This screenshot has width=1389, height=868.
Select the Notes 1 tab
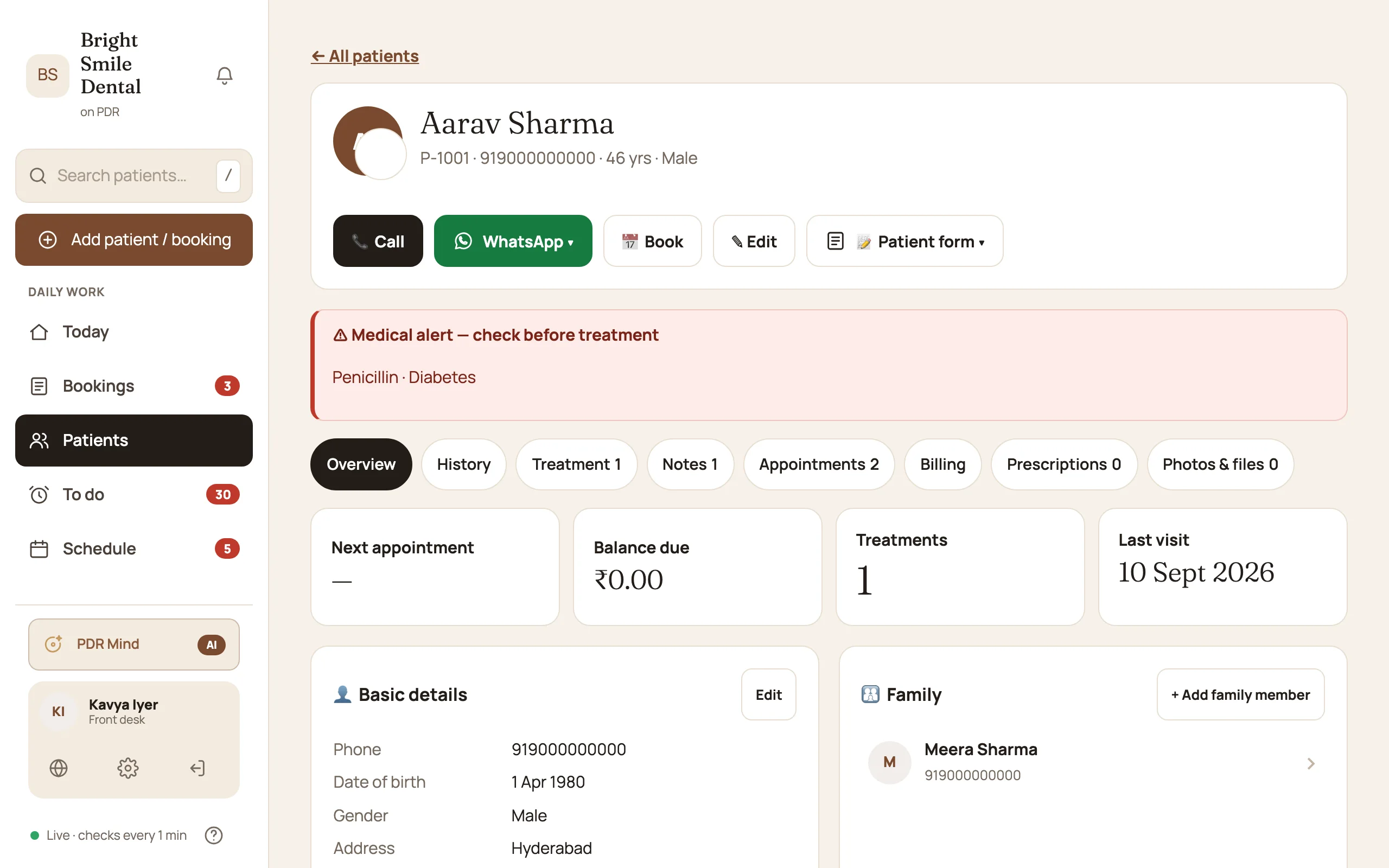690,464
